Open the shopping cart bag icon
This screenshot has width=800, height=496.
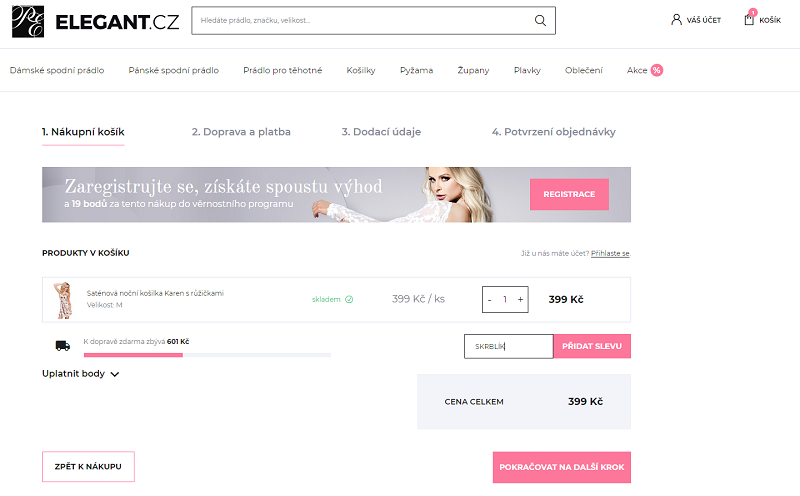[x=749, y=20]
